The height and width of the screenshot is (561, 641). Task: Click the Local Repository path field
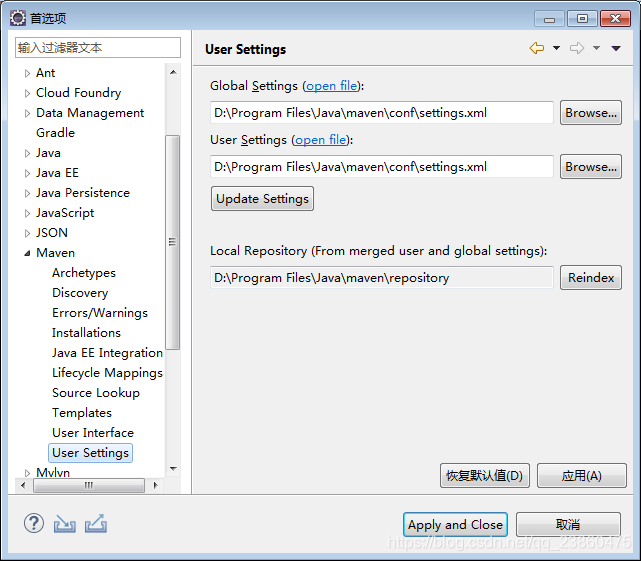[382, 278]
